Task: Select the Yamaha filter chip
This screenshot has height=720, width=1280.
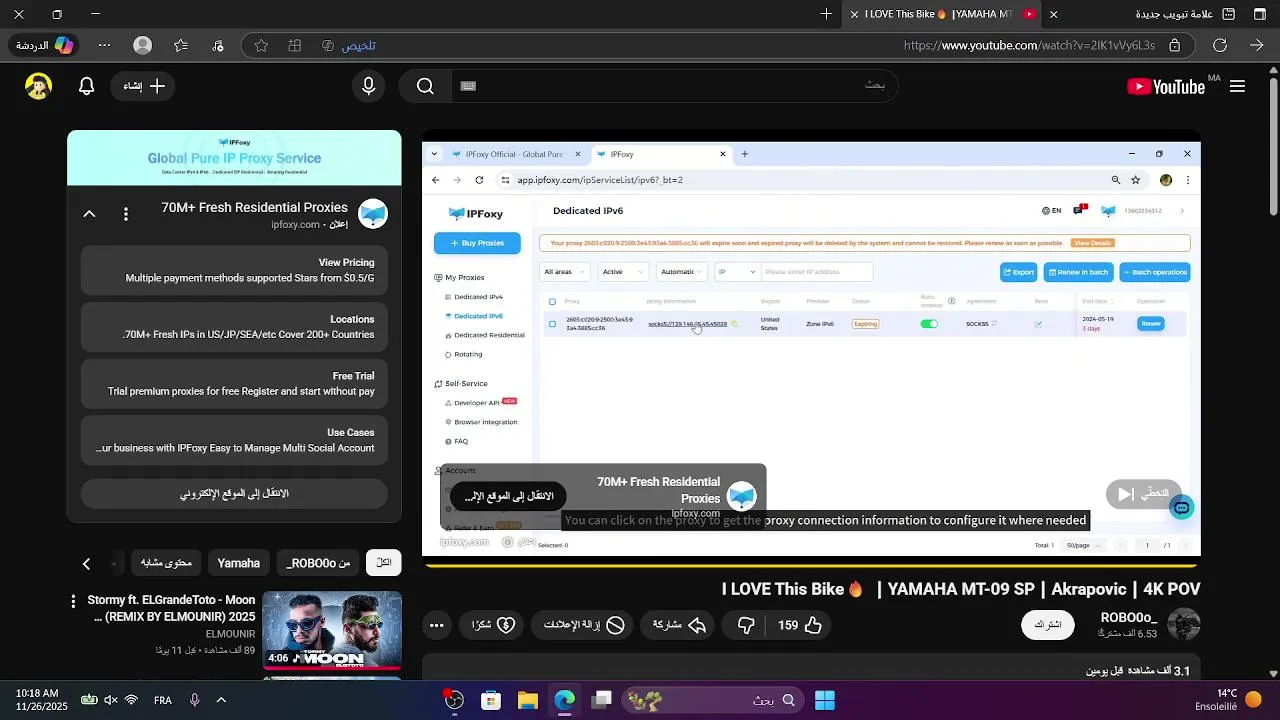Action: pyautogui.click(x=239, y=563)
